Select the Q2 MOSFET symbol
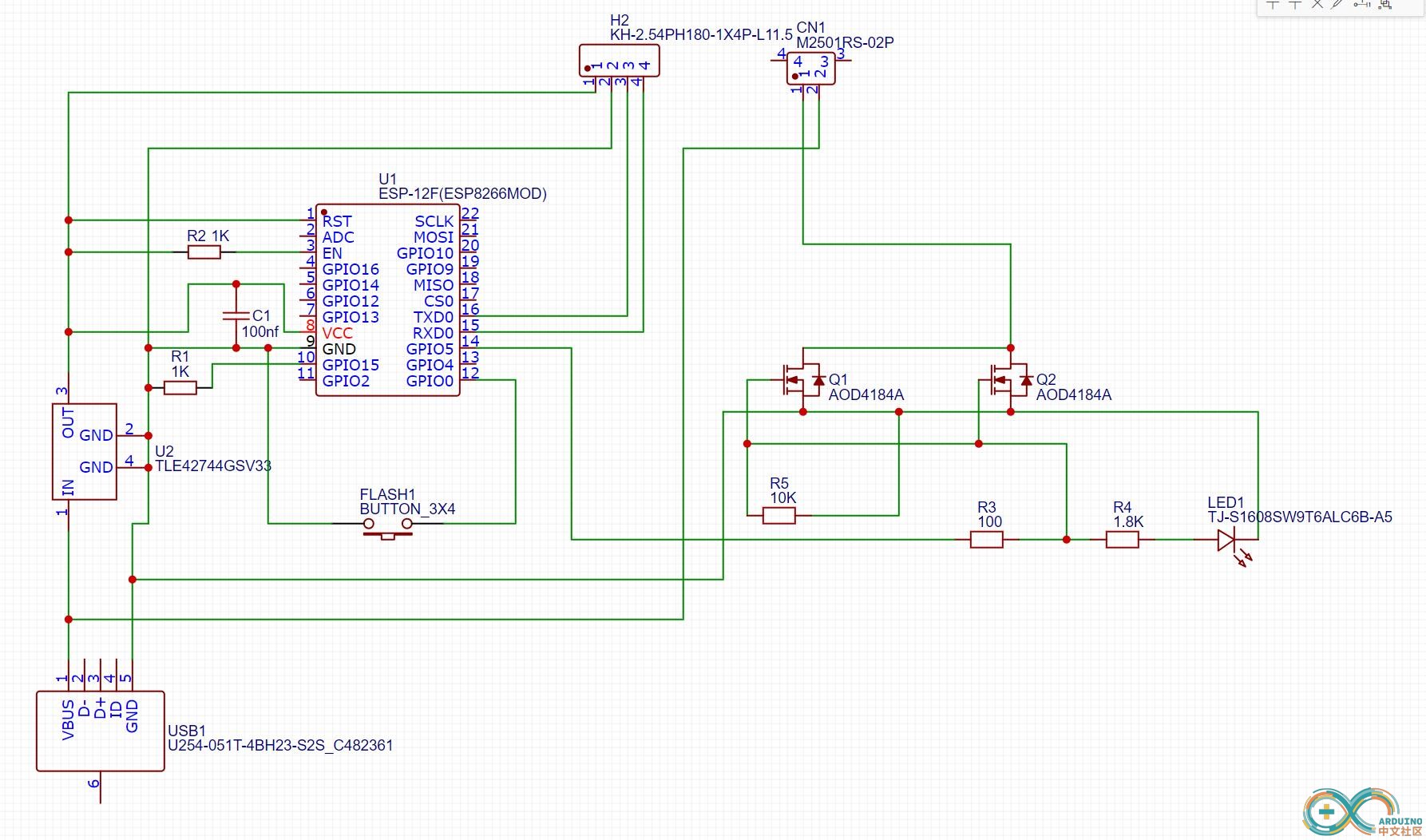 click(x=1010, y=380)
